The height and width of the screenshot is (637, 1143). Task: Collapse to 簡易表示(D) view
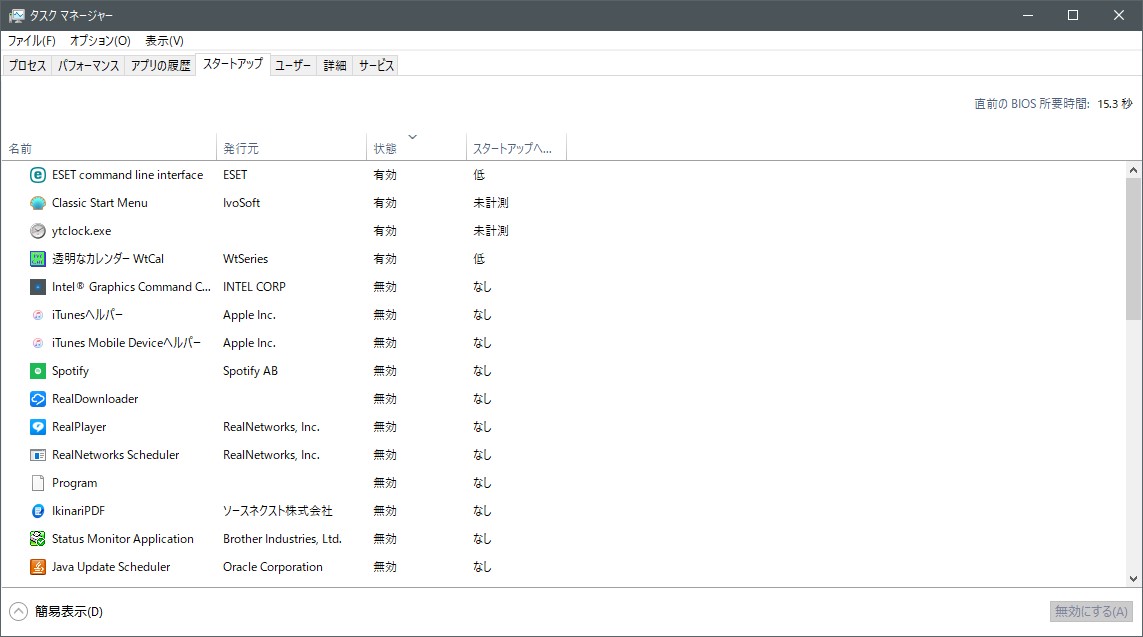56,611
